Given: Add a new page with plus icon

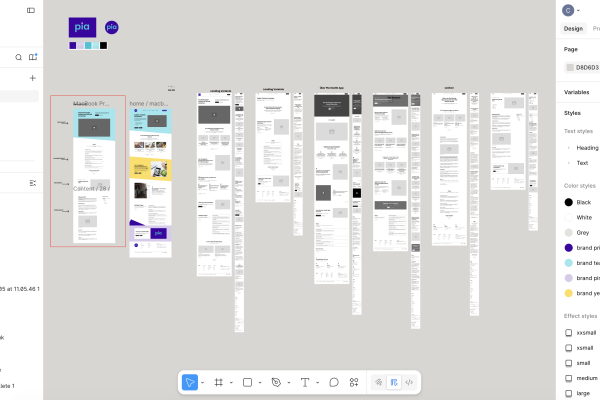Looking at the screenshot, I should tap(33, 78).
